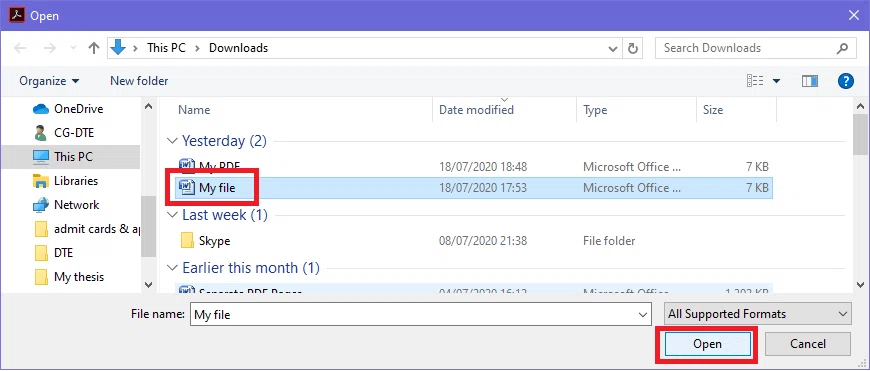This screenshot has width=870, height=371.
Task: Open Network in navigation pane
Action: [x=77, y=205]
